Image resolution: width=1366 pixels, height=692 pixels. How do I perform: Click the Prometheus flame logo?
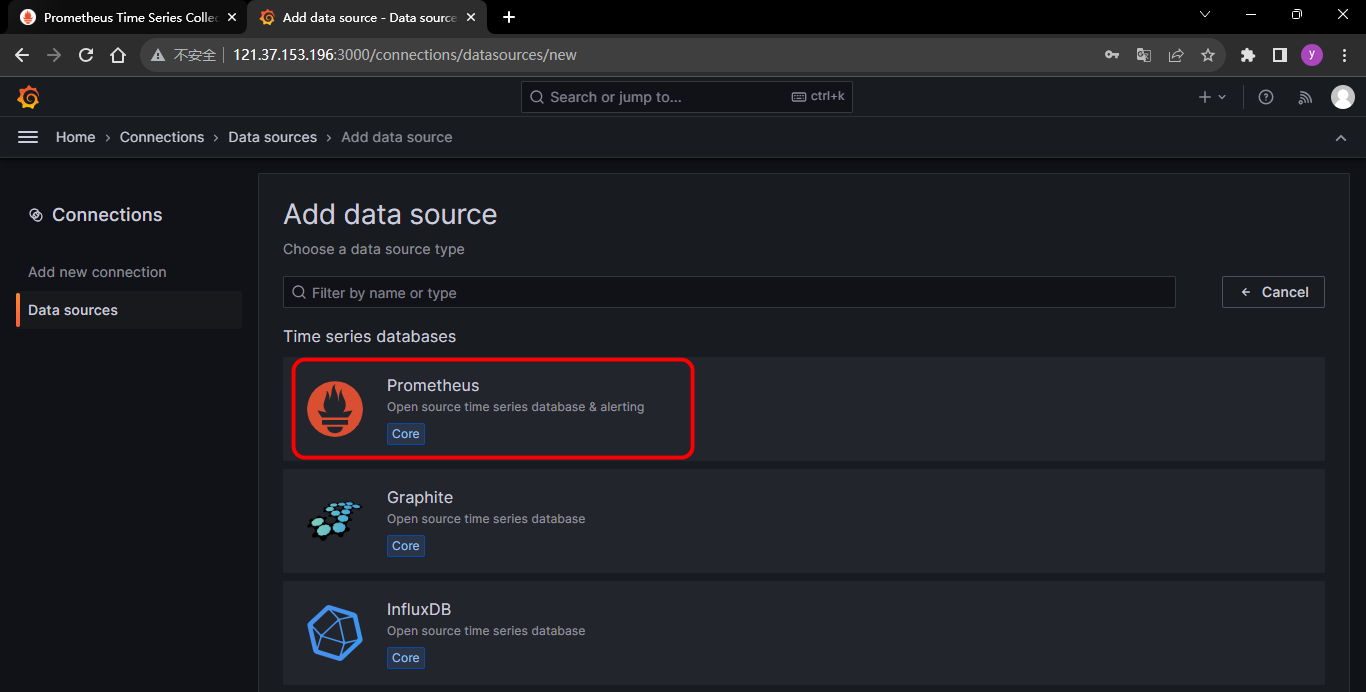(335, 409)
